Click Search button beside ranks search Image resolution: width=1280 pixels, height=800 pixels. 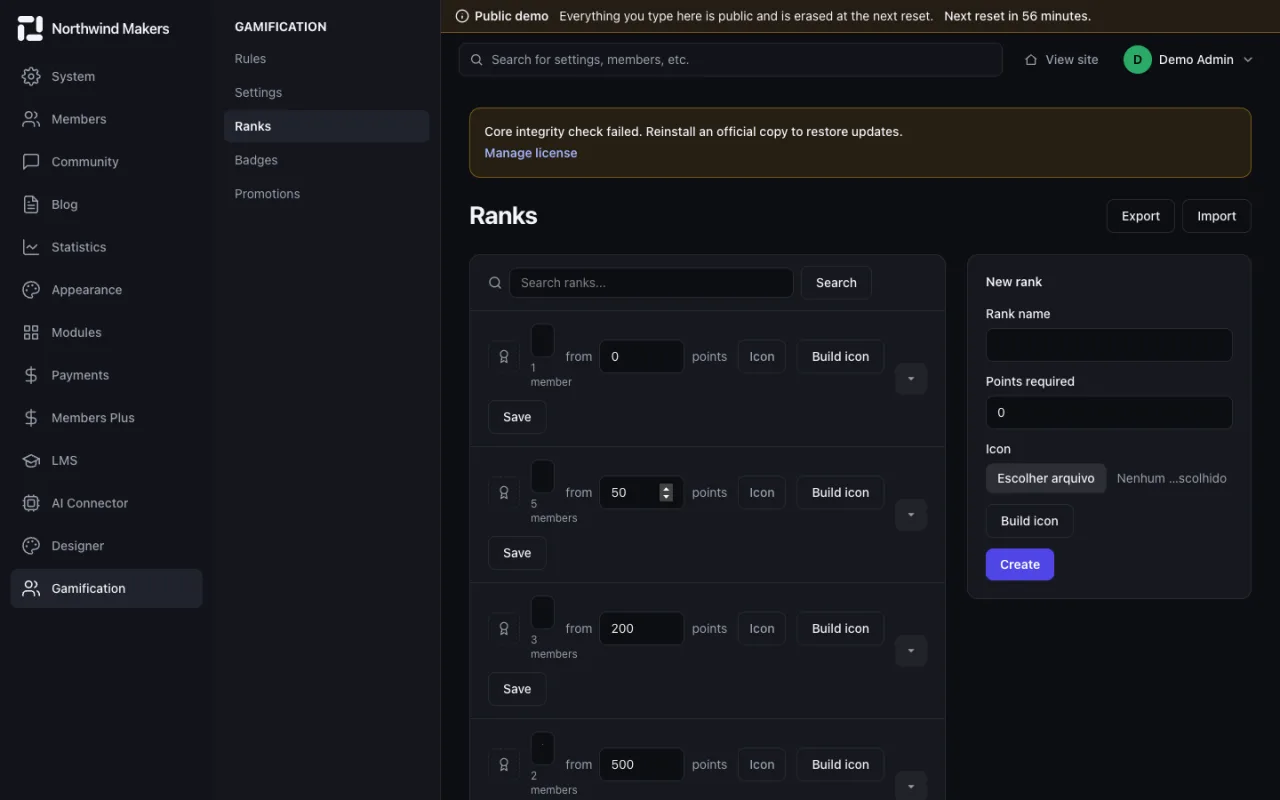tap(836, 283)
